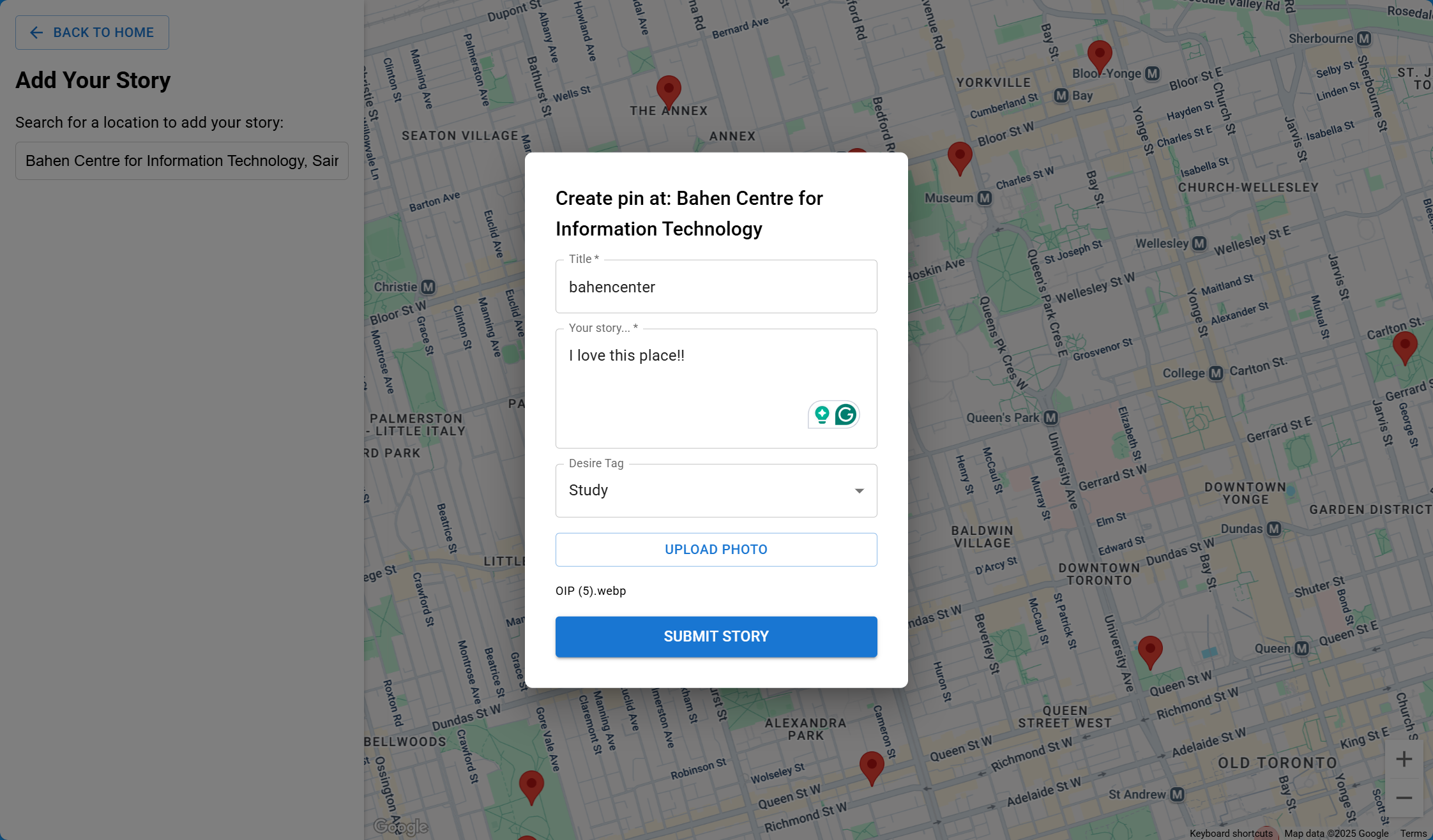Click the red pin near Museum station
This screenshot has height=840, width=1433.
(960, 156)
